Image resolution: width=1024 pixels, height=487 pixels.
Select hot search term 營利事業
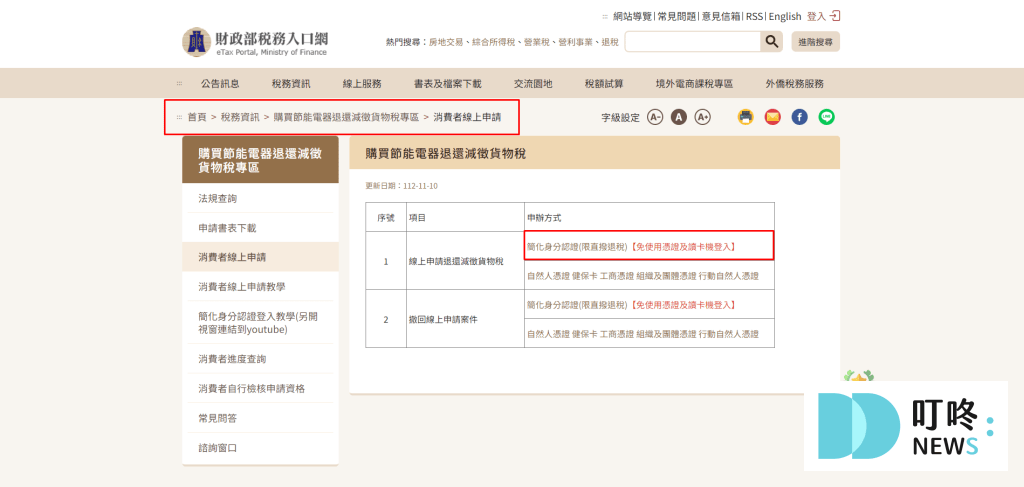click(x=575, y=42)
